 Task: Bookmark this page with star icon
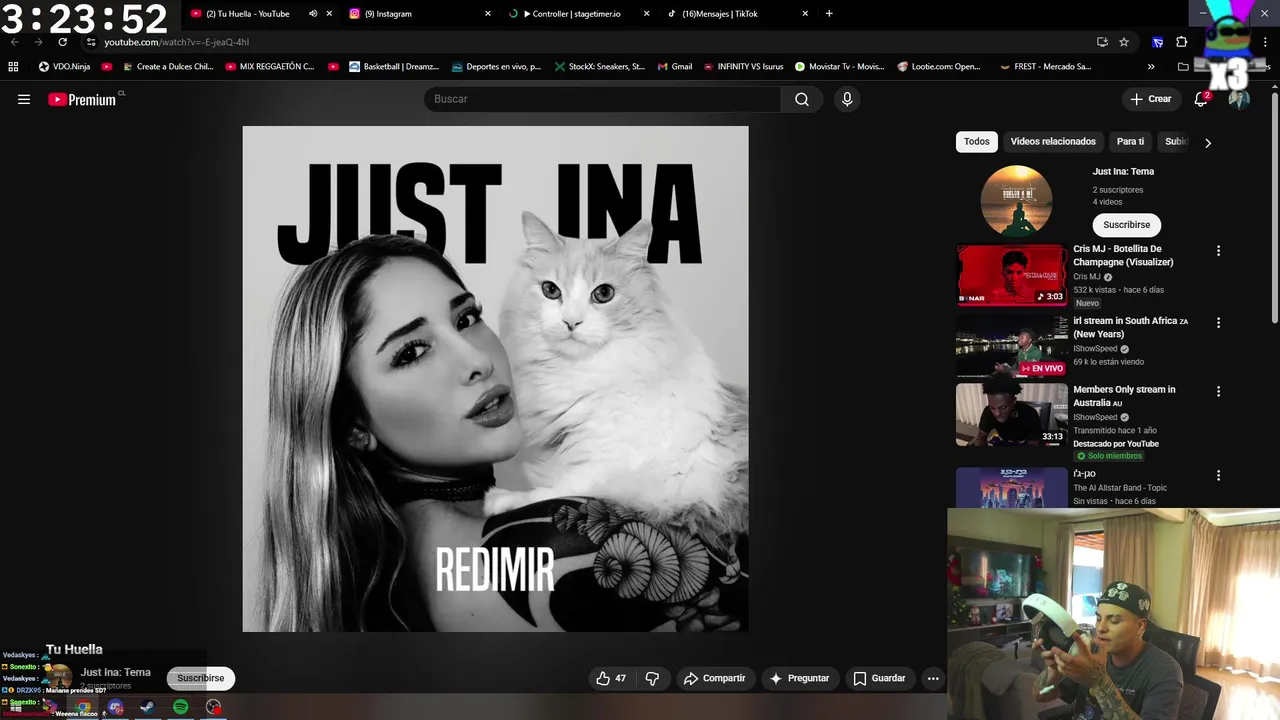coord(1124,42)
